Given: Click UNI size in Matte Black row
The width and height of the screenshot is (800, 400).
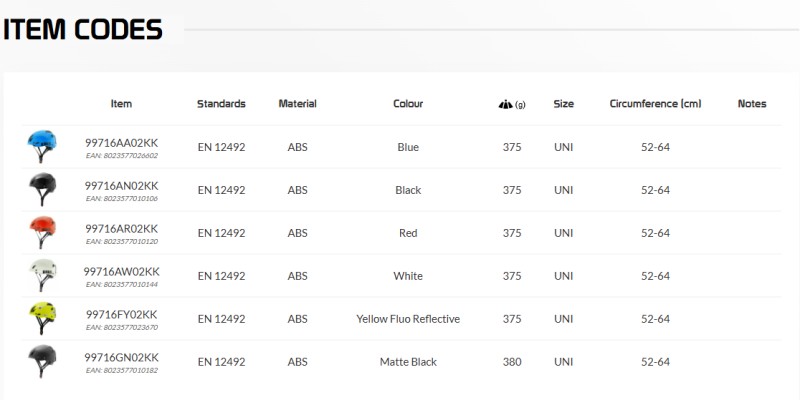Looking at the screenshot, I should tap(563, 362).
